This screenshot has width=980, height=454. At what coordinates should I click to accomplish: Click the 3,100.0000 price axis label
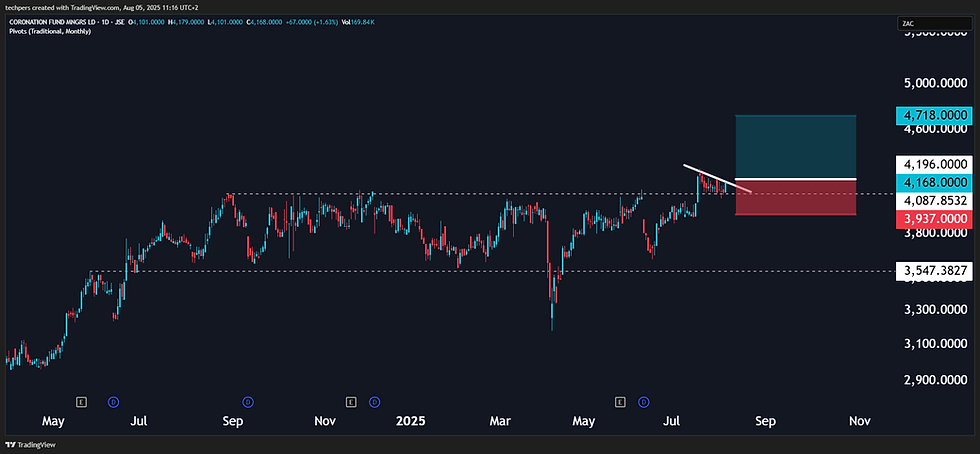934,344
